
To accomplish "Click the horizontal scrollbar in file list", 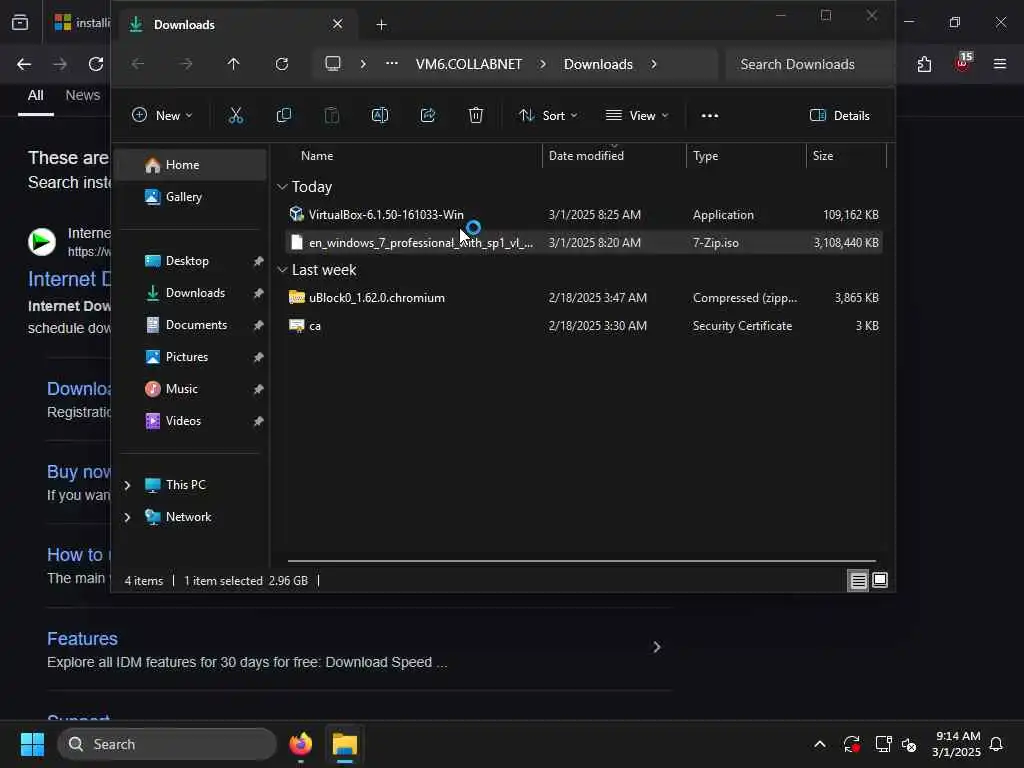I will (581, 560).
